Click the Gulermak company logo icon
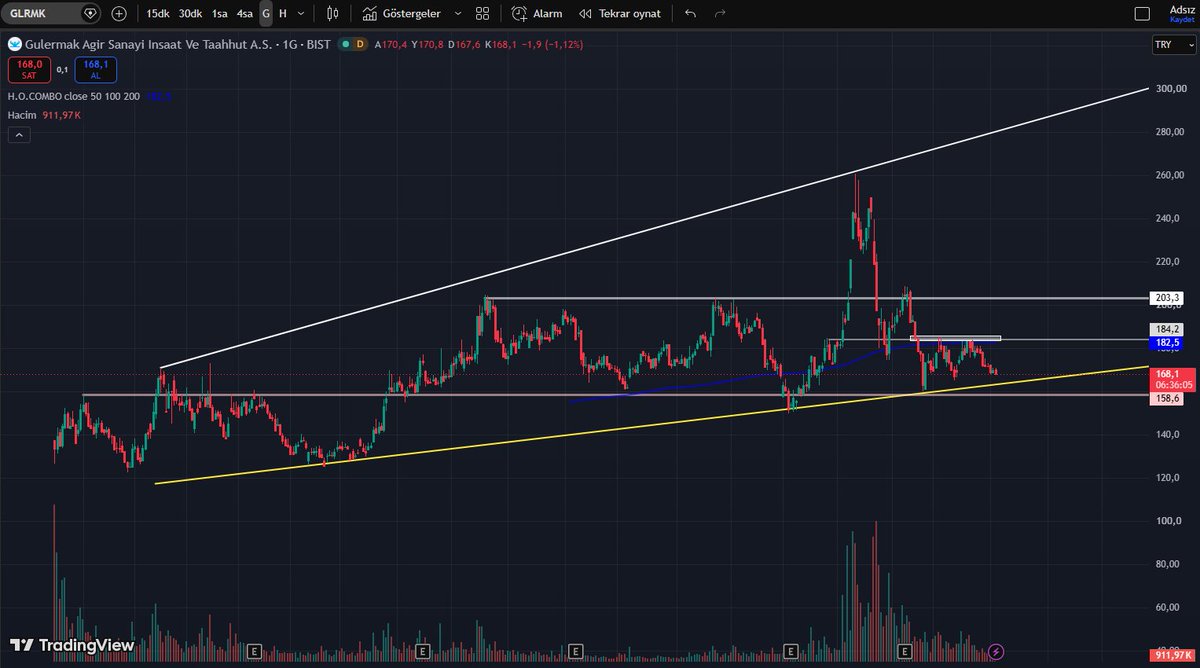The width and height of the screenshot is (1200, 668). tap(14, 44)
